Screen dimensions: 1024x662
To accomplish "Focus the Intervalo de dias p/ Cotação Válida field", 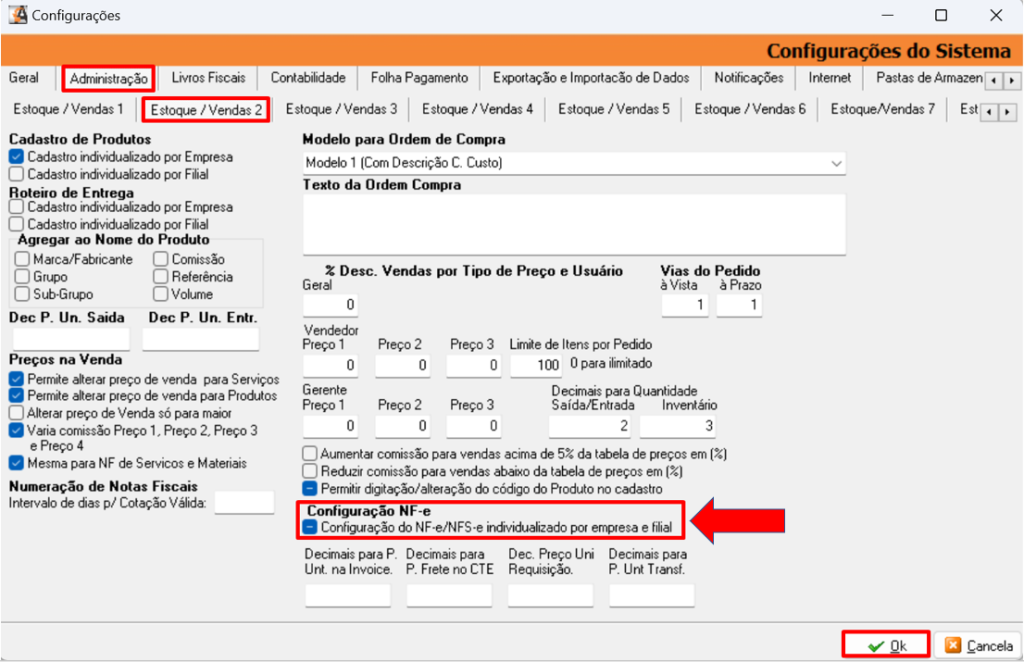I will pyautogui.click(x=243, y=502).
